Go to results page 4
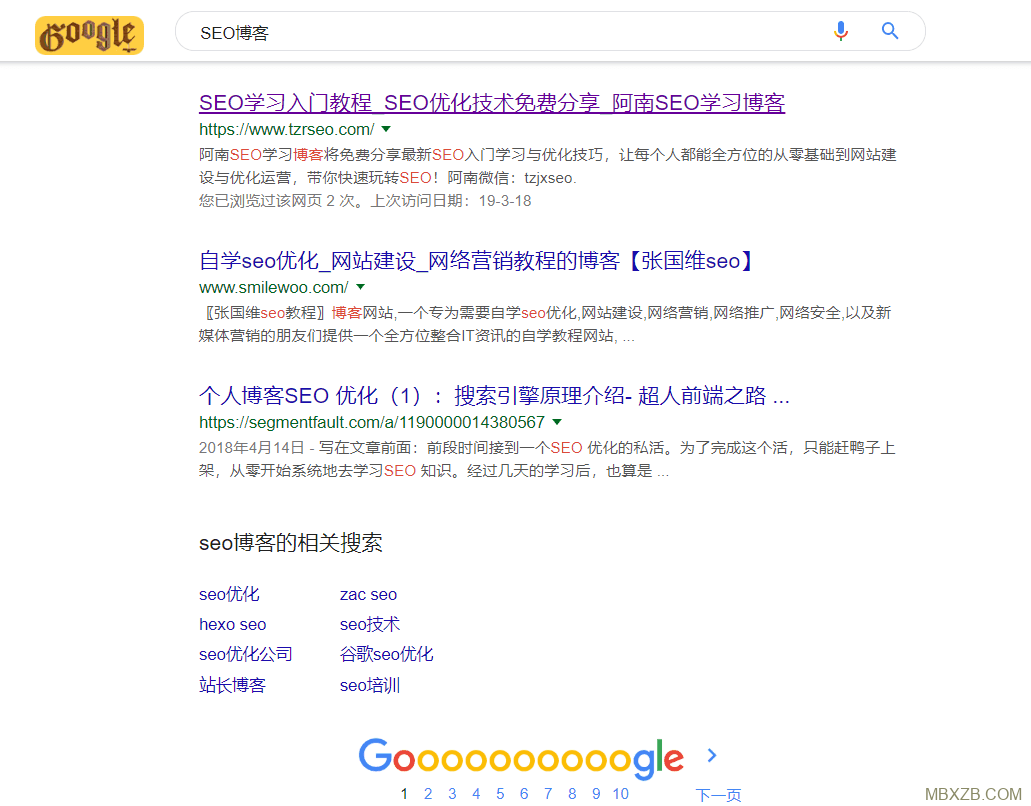Viewport: 1031px width, 806px height. 476,794
